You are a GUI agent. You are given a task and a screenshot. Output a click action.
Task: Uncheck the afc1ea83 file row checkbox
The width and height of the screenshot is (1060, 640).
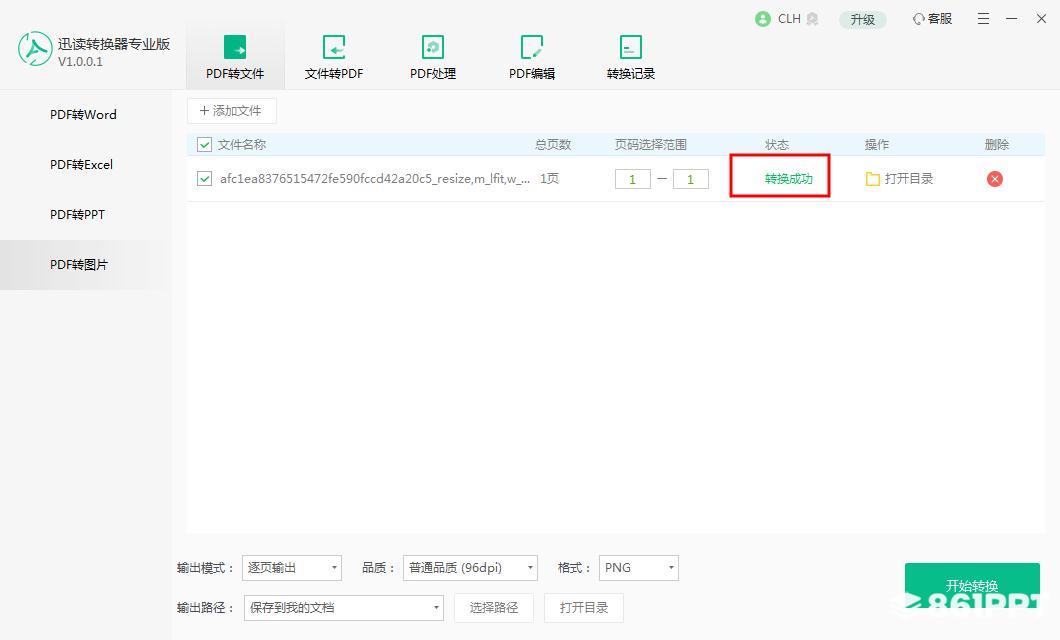tap(204, 179)
